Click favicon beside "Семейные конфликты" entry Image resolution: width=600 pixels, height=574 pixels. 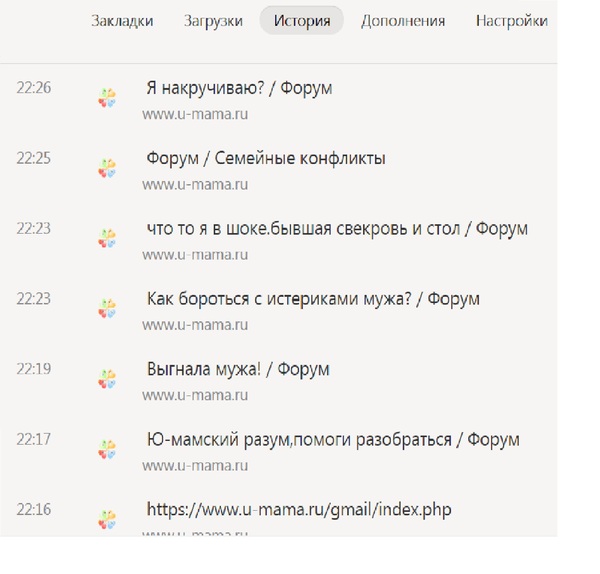[x=107, y=167]
